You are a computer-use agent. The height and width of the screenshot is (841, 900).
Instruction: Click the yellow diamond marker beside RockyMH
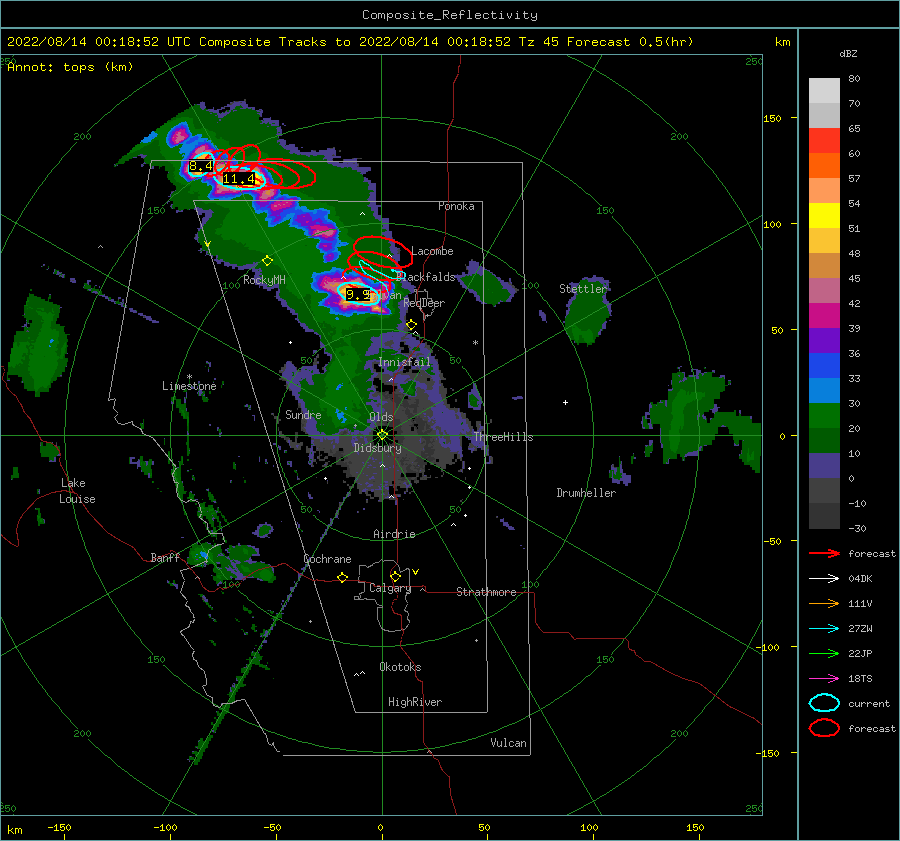267,261
